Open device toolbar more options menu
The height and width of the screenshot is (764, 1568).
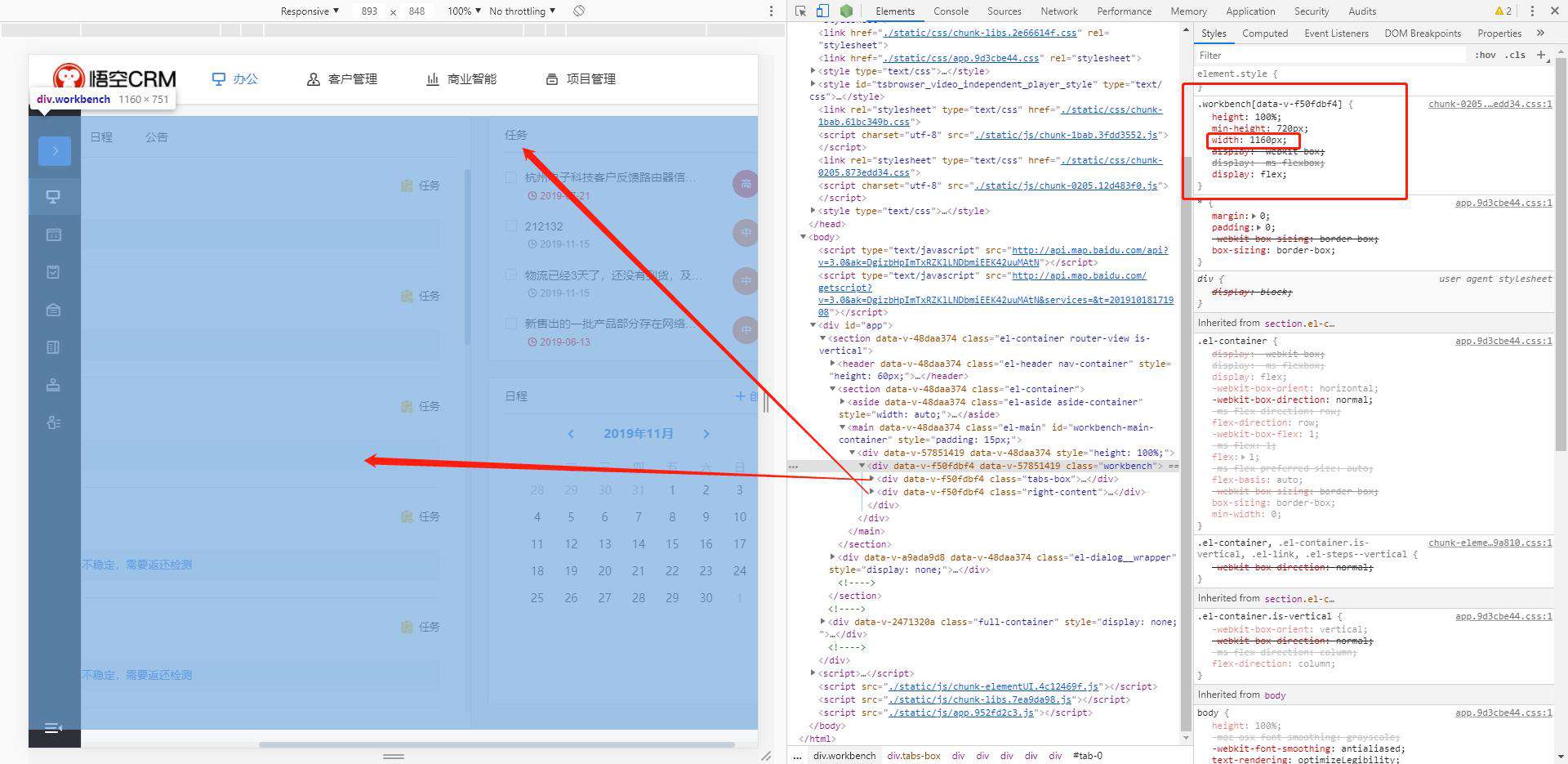771,11
